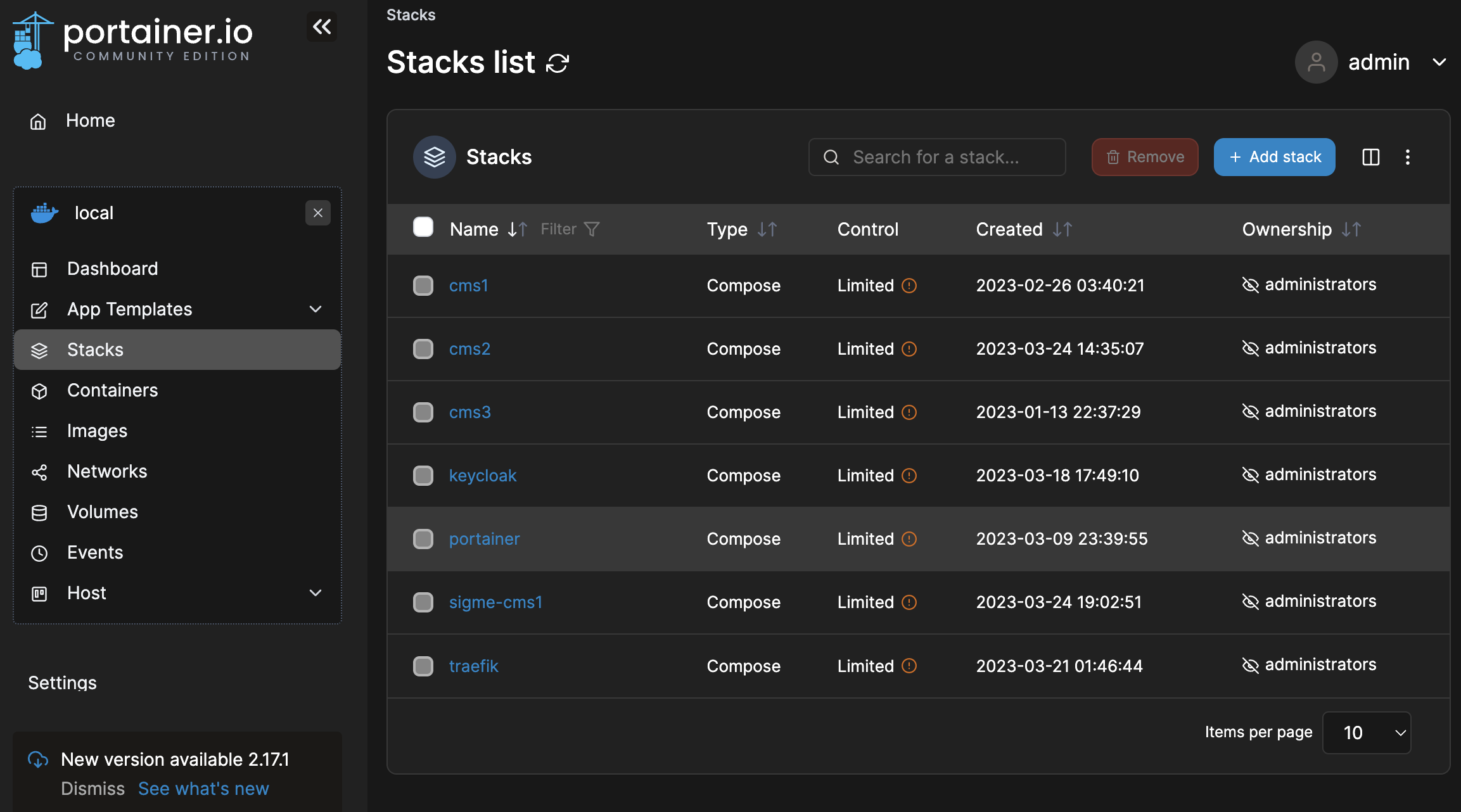This screenshot has width=1461, height=812.
Task: Click the Remove button
Action: (x=1145, y=157)
